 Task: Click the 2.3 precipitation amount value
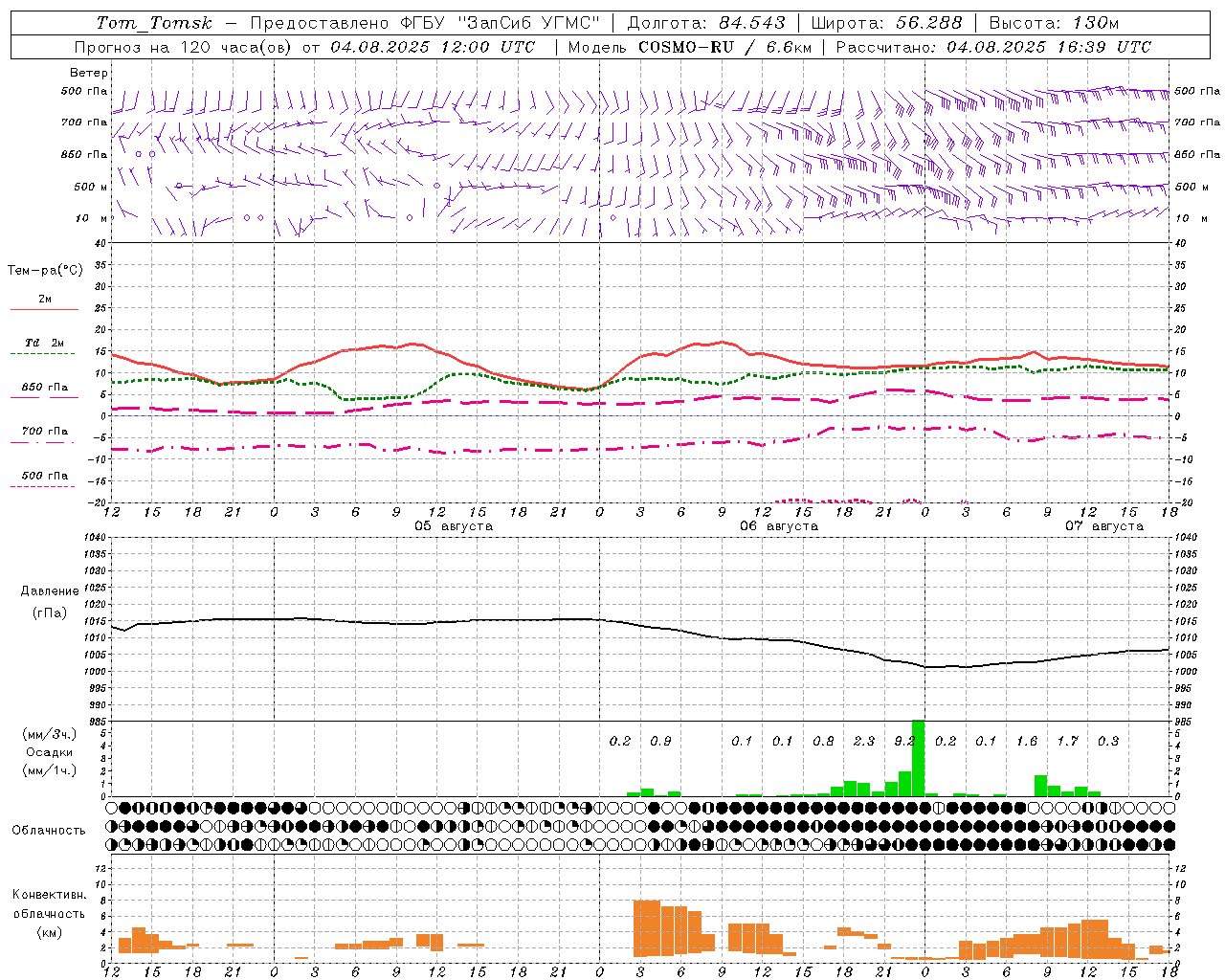(x=863, y=741)
